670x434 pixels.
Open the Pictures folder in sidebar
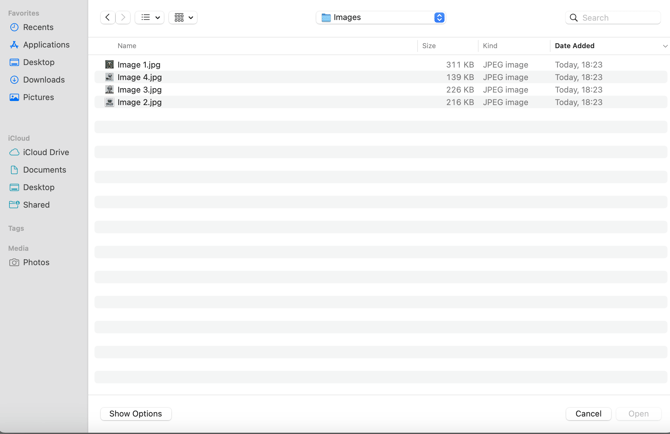(x=38, y=97)
